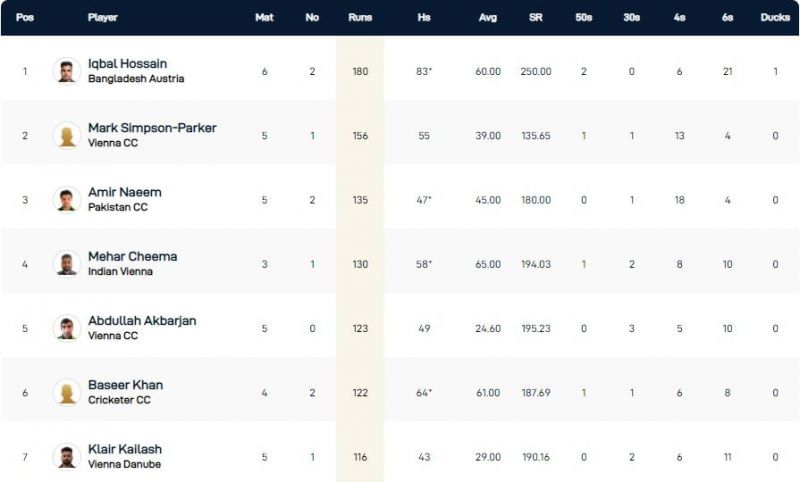Sort by 6s column header
The image size is (800, 482).
727,18
